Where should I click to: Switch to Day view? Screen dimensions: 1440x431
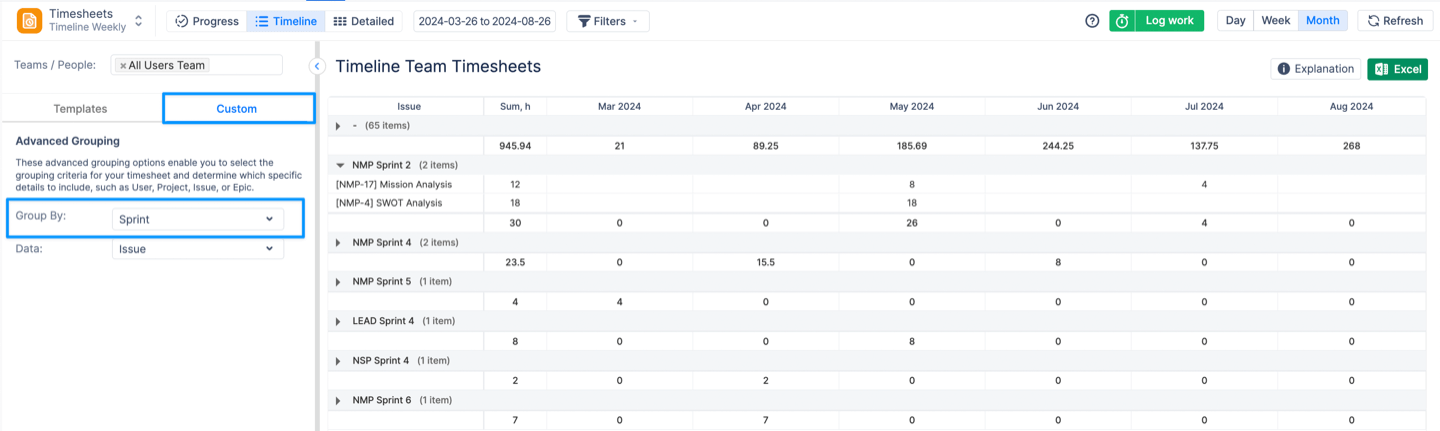tap(1235, 21)
